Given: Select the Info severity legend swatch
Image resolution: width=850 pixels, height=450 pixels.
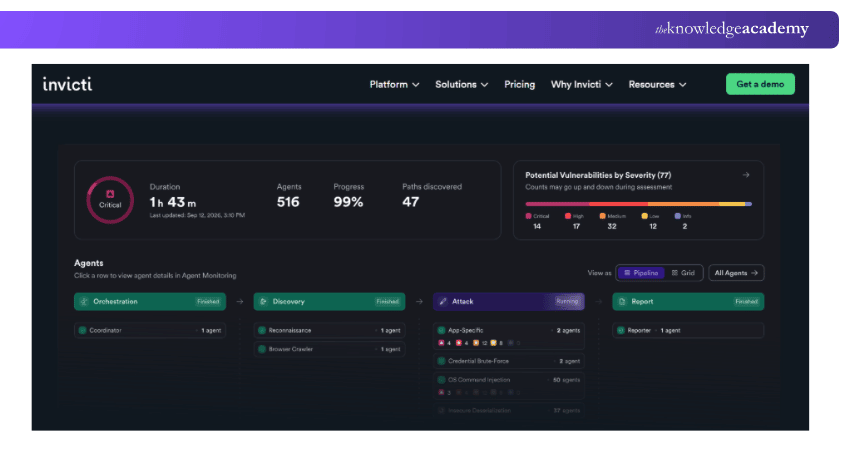Looking at the screenshot, I should tap(678, 216).
